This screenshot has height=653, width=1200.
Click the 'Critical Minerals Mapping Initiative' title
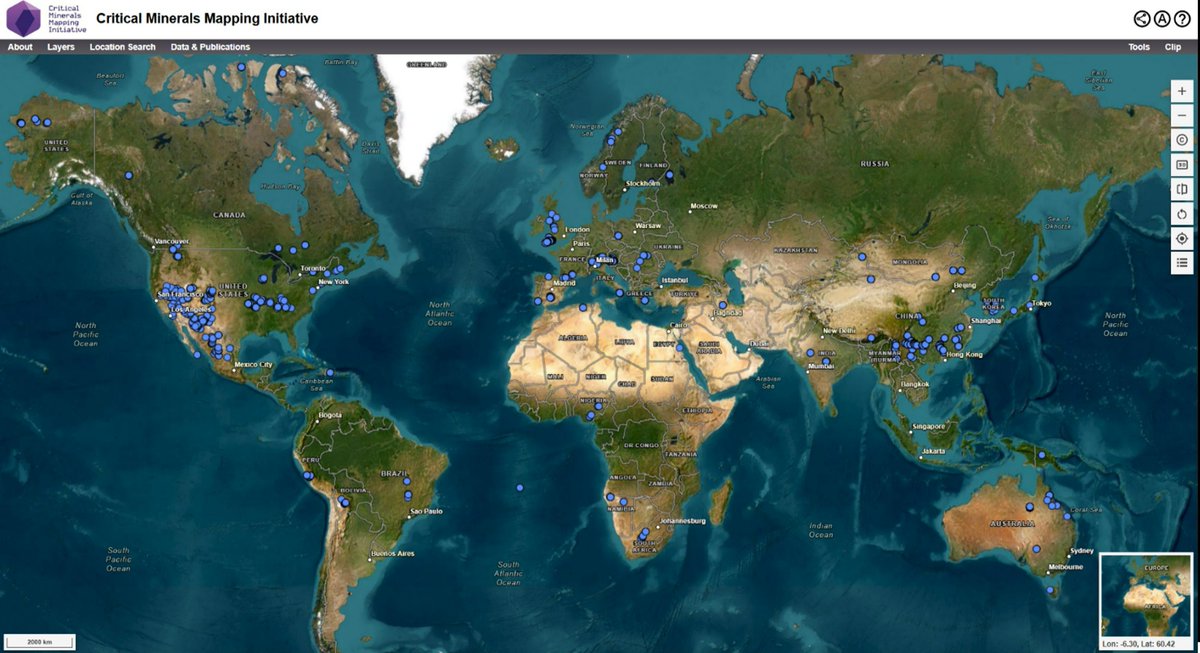207,19
